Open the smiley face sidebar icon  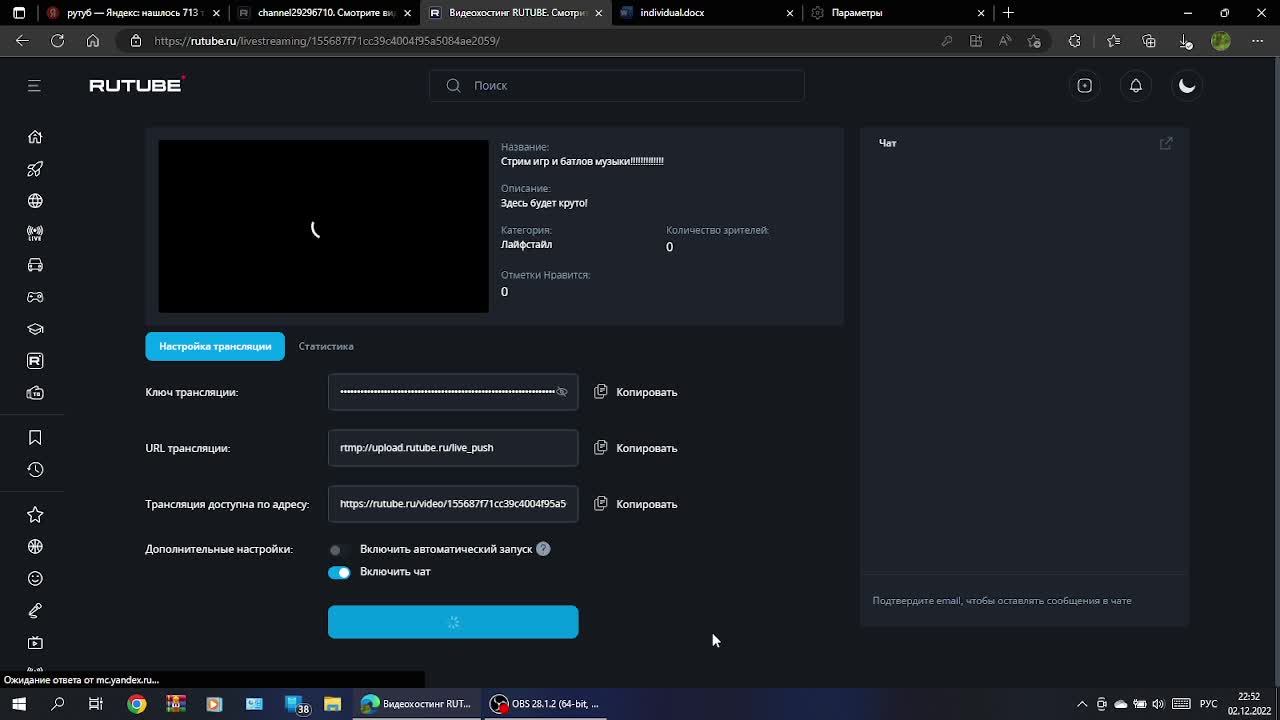(x=35, y=579)
